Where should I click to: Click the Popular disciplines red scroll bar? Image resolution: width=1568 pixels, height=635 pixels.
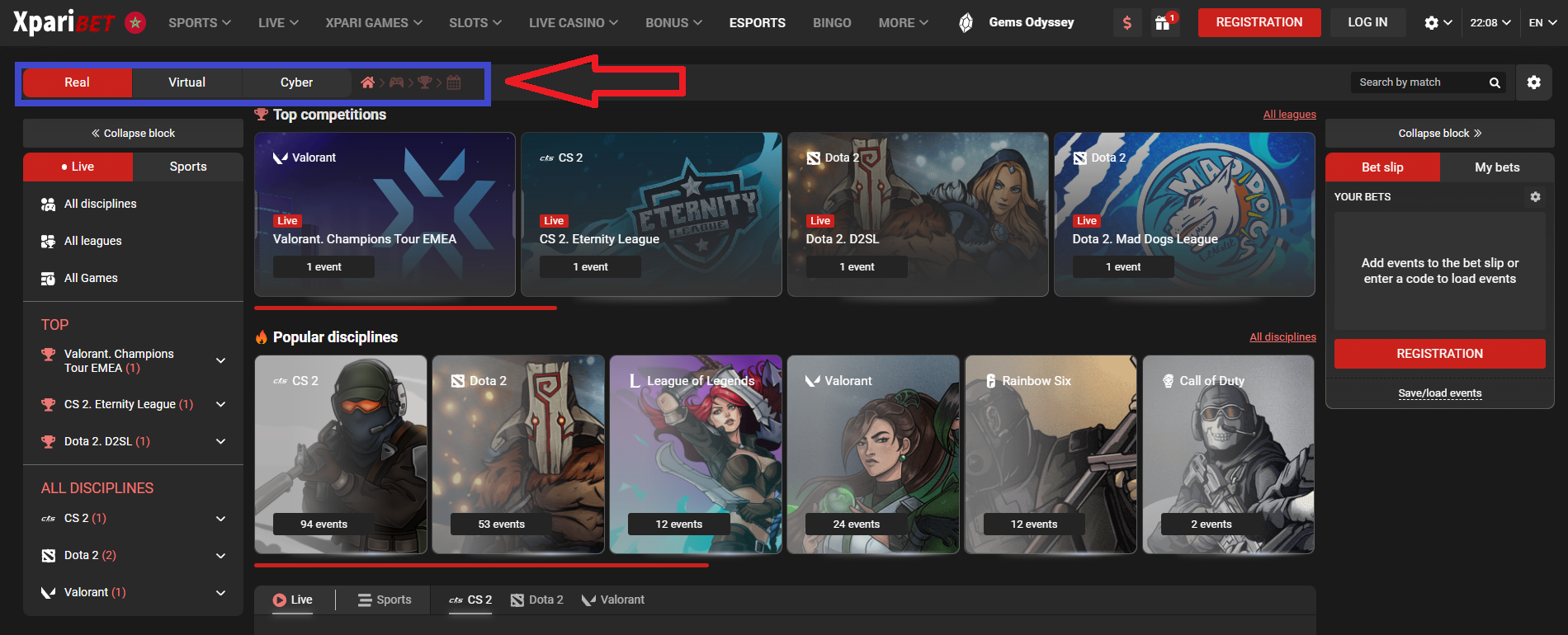click(481, 566)
